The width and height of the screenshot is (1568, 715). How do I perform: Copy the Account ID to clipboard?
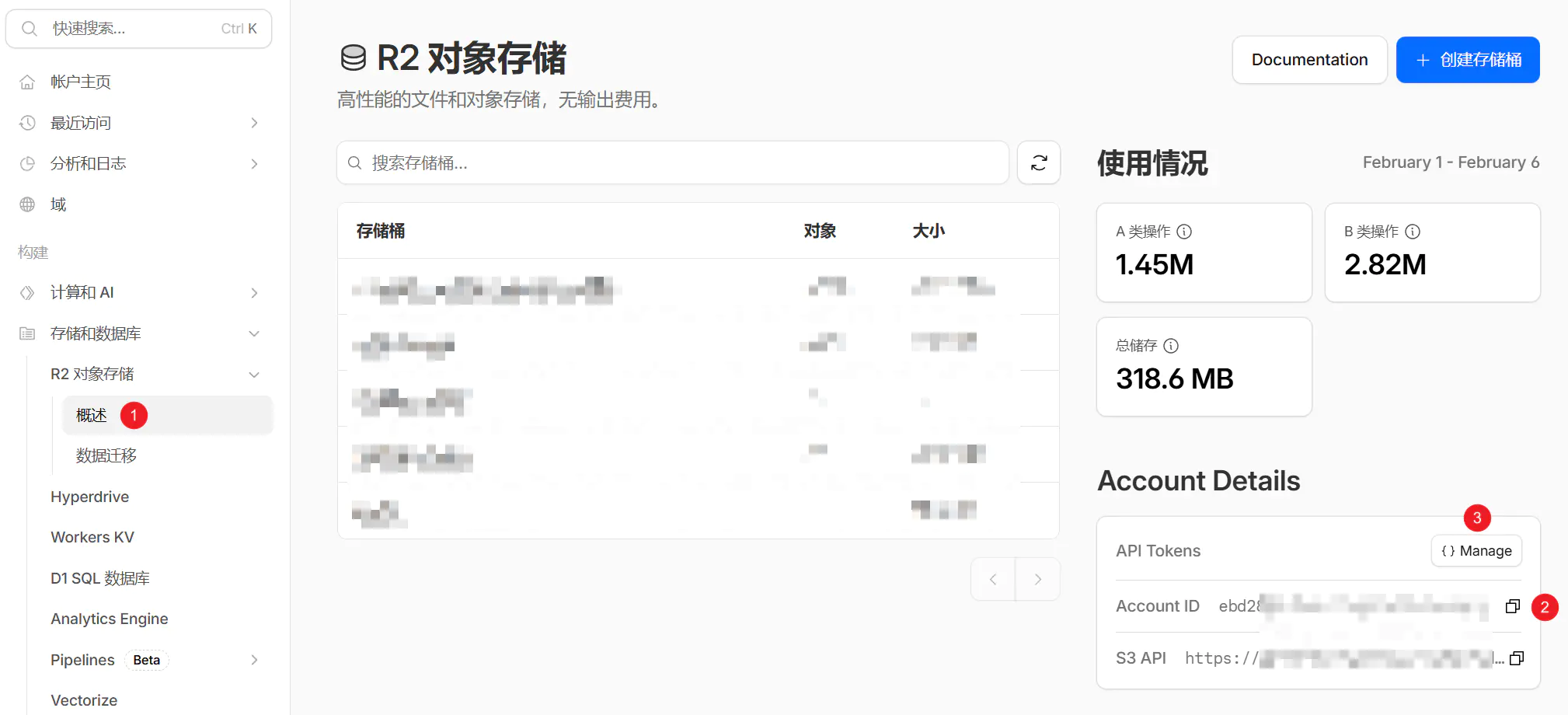1512,606
